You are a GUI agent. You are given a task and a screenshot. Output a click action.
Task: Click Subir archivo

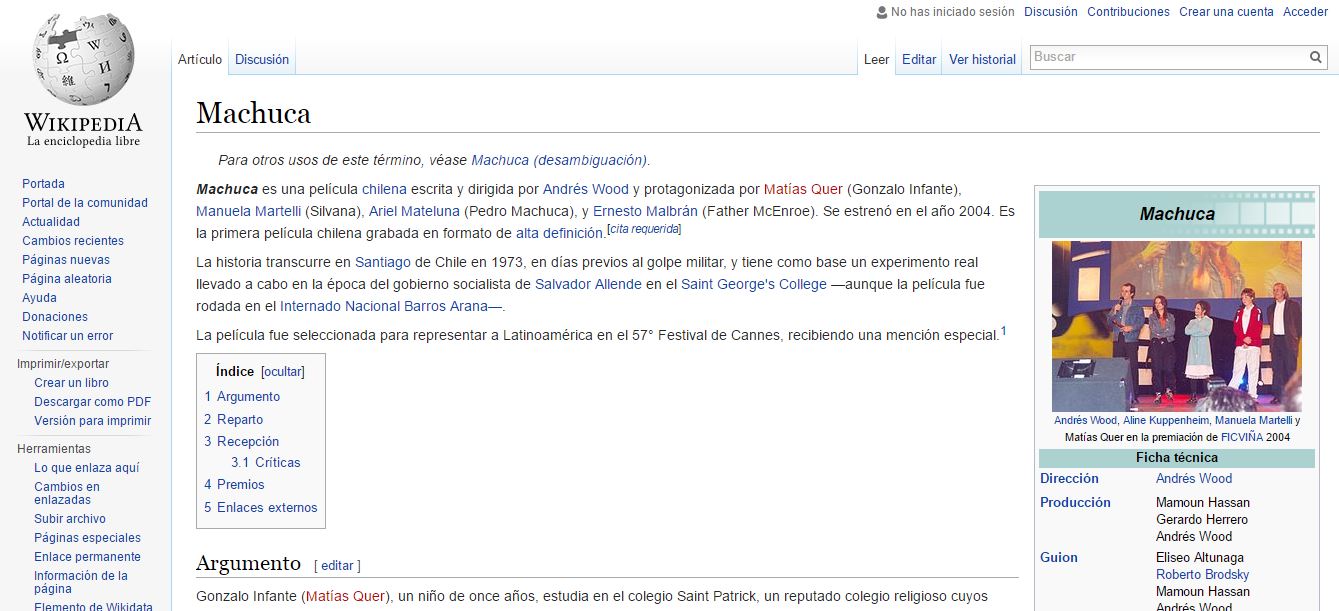(70, 519)
